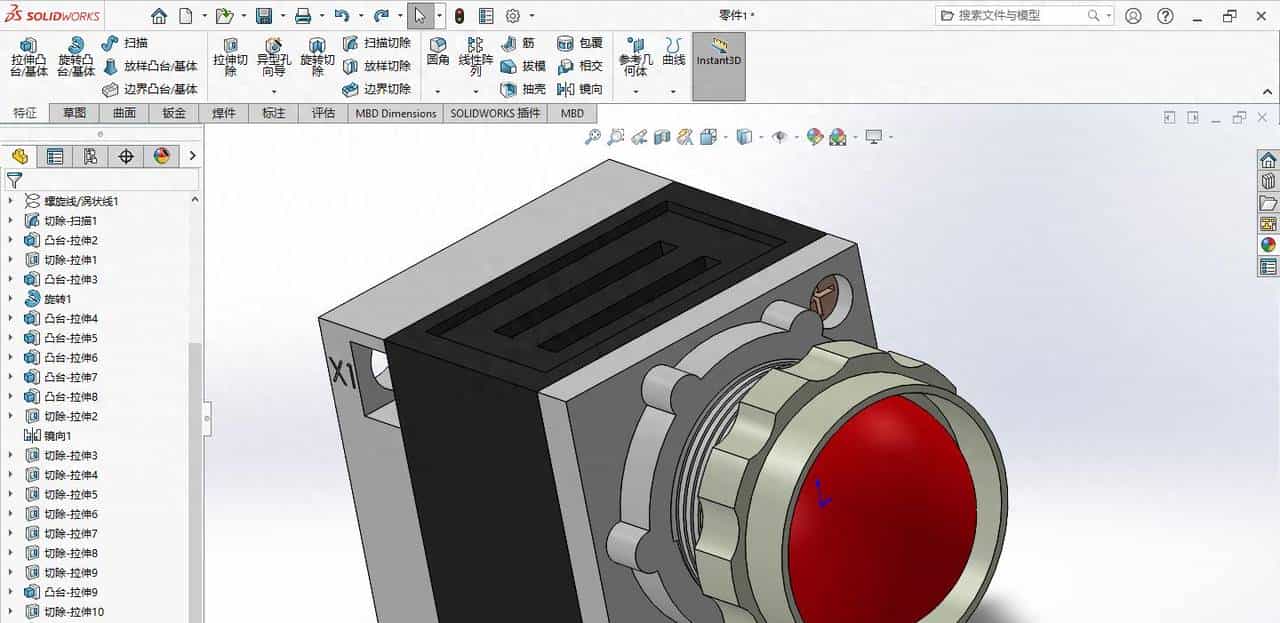The height and width of the screenshot is (623, 1280).
Task: Open the 圆角 fillet dropdown arrow
Action: [437, 91]
